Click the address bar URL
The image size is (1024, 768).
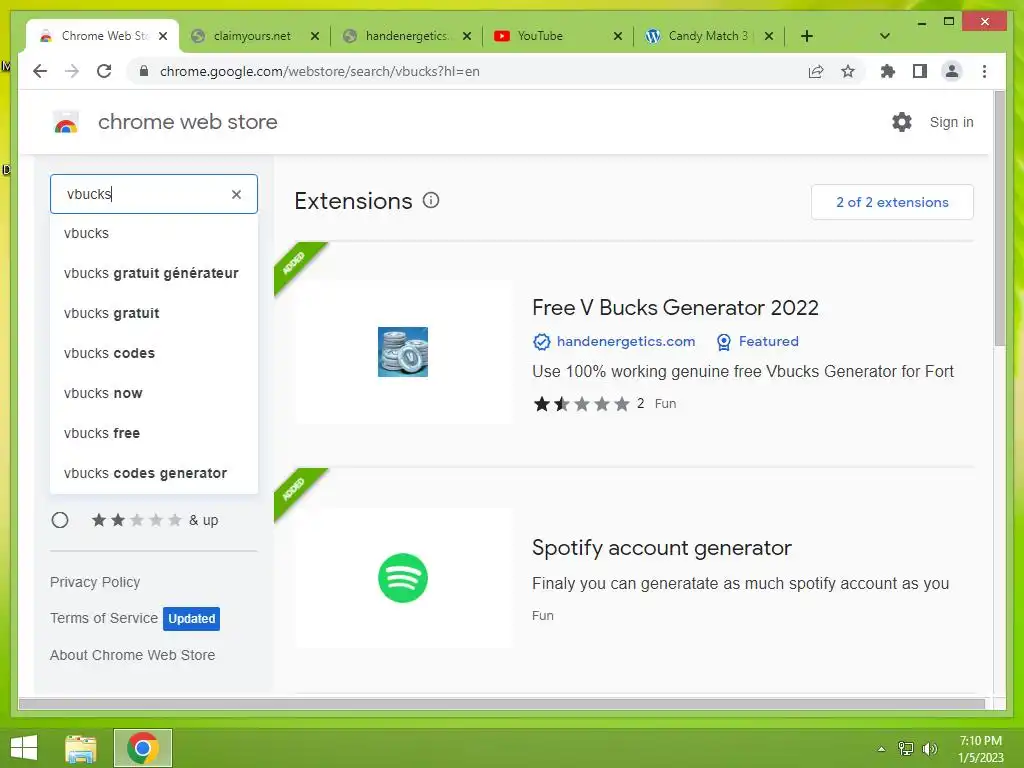coord(320,71)
